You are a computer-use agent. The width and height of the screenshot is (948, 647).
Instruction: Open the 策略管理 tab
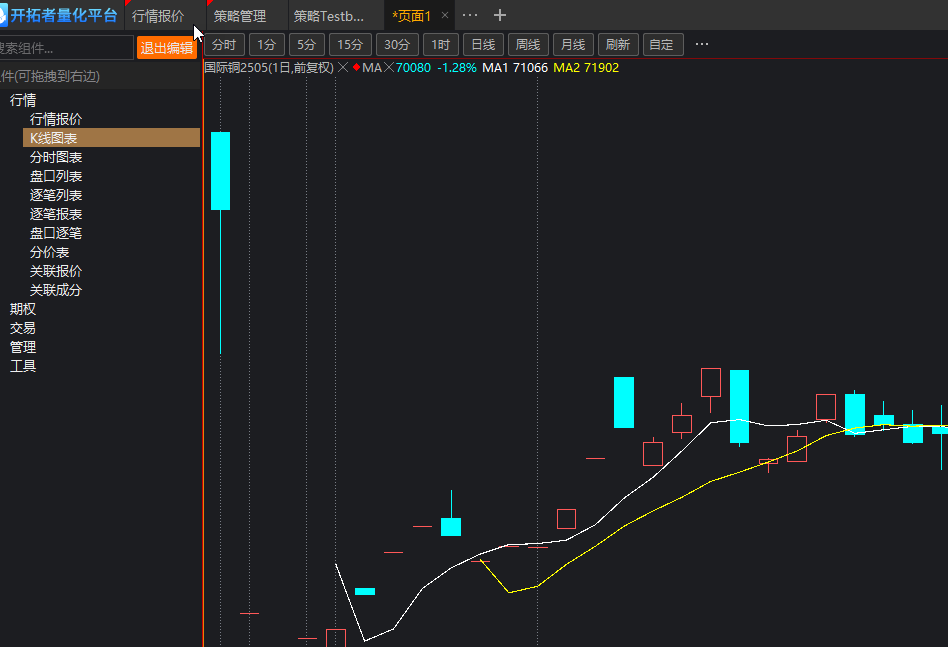tap(240, 16)
